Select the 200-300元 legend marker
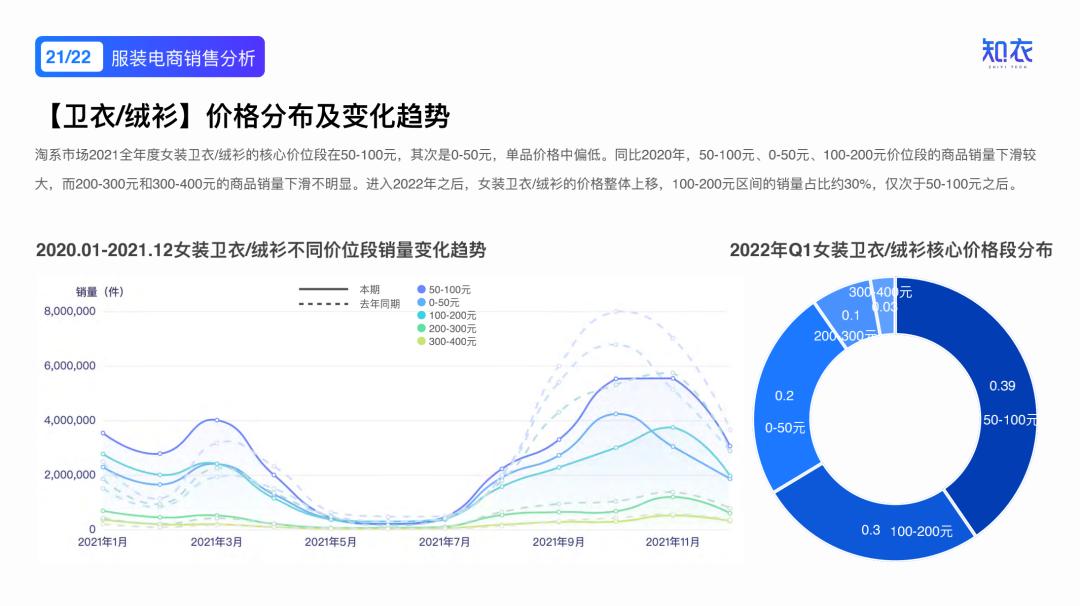 tap(421, 328)
